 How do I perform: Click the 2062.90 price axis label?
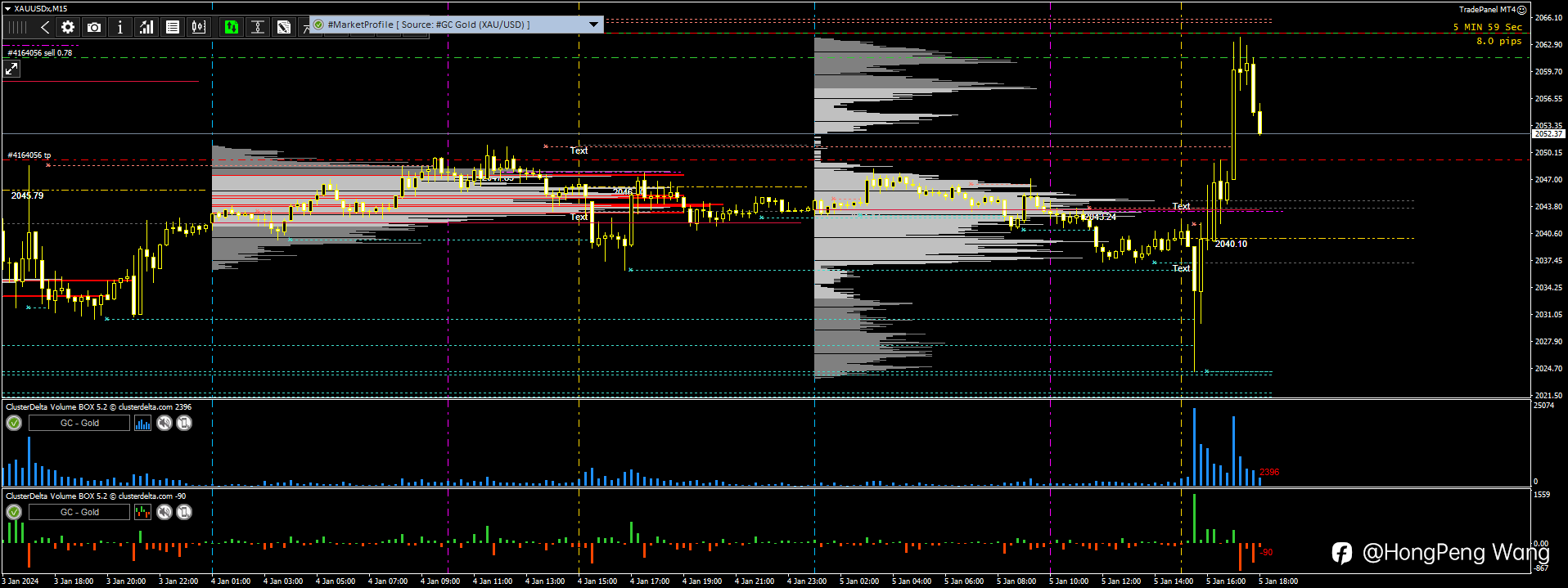click(1548, 44)
